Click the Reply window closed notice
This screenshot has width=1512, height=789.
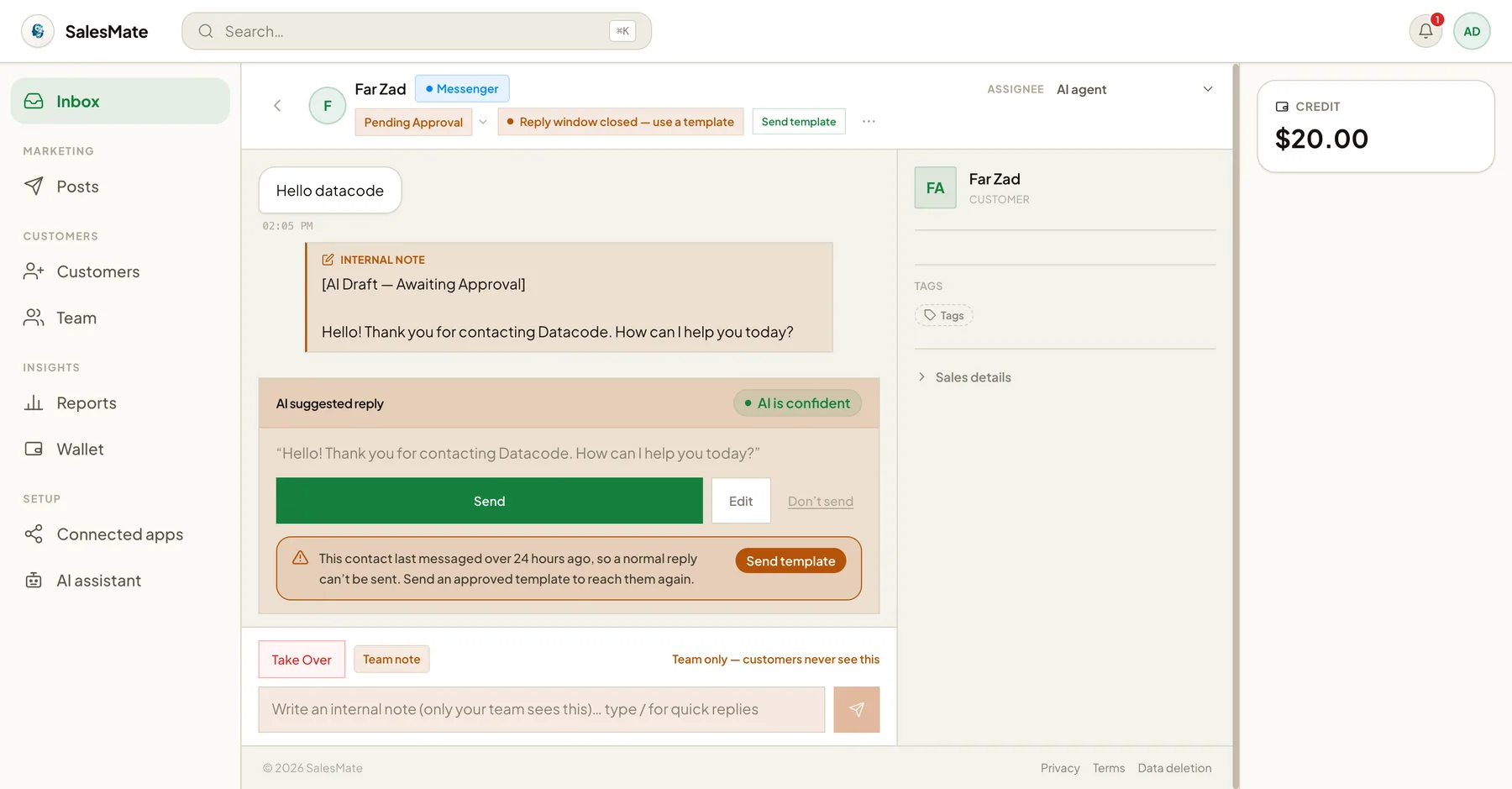tap(621, 122)
